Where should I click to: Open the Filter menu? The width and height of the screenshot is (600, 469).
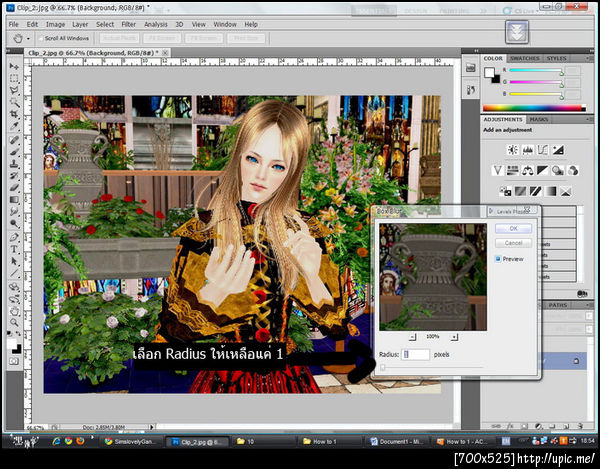129,24
